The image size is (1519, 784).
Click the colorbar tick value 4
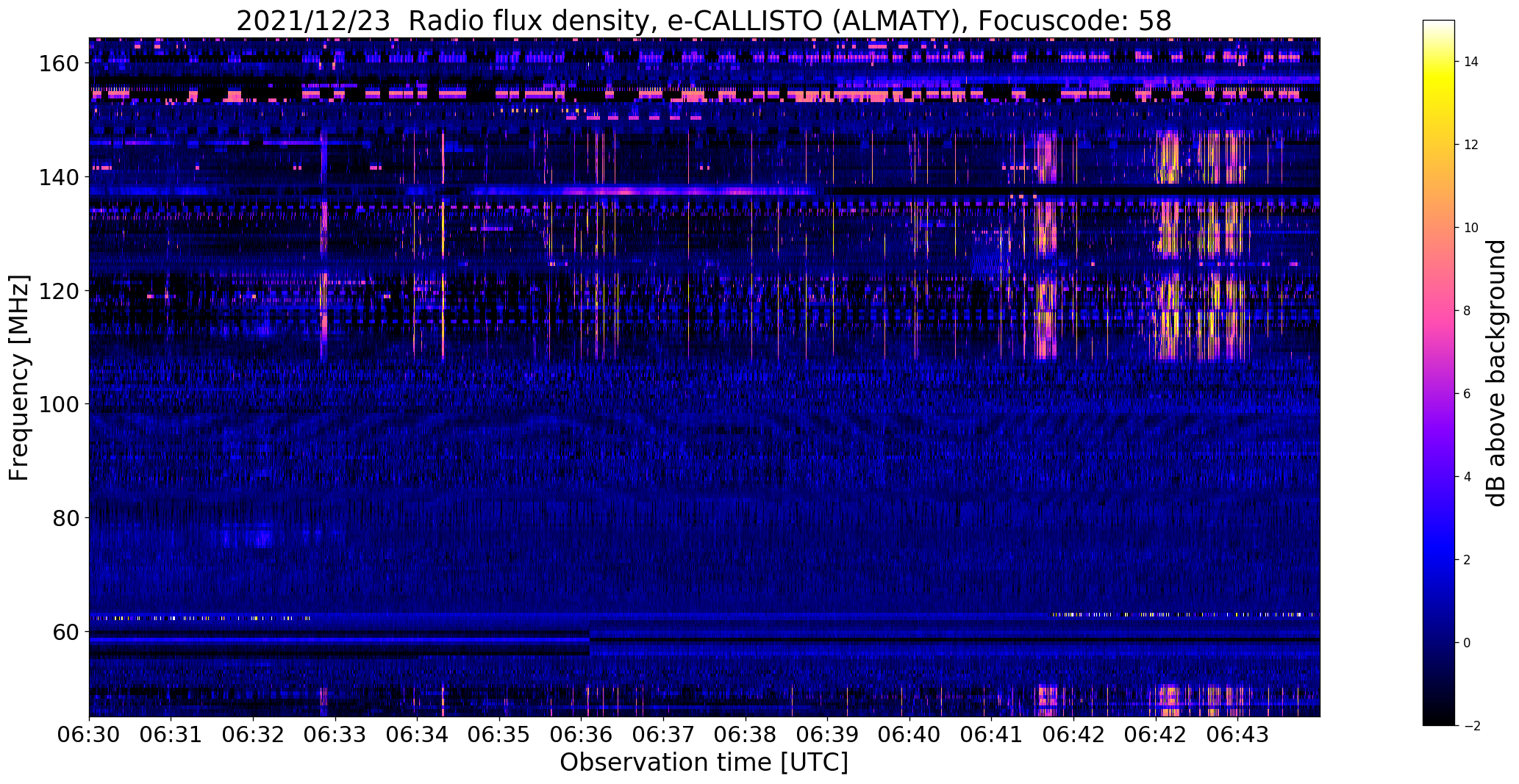(1467, 477)
